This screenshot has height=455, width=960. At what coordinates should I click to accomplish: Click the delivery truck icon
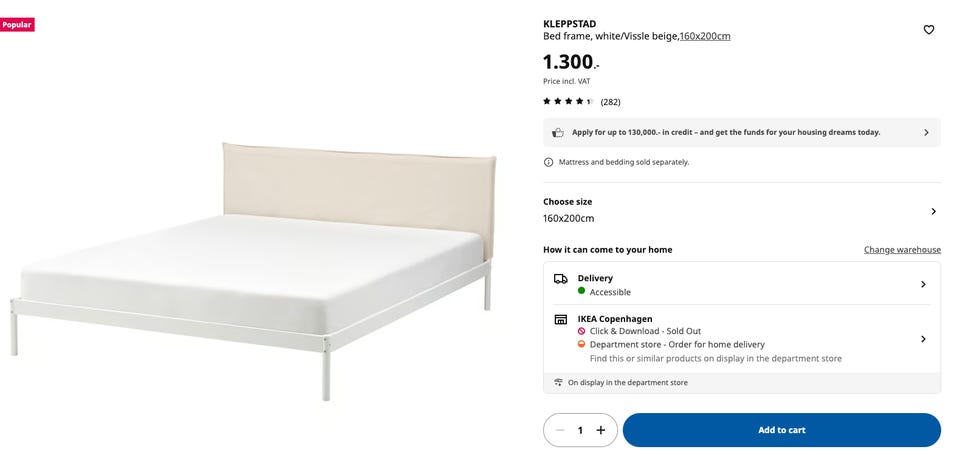(560, 279)
